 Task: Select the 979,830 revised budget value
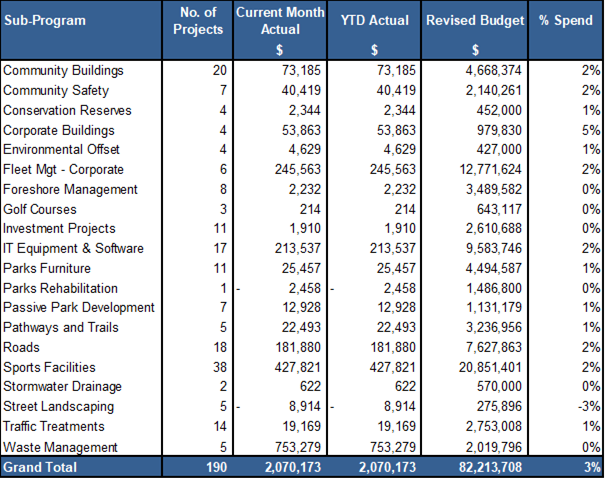[x=499, y=130]
